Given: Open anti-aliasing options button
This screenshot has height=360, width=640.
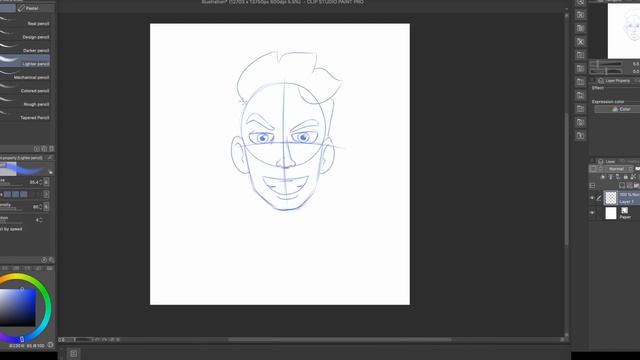Looking at the screenshot, I should [47, 194].
